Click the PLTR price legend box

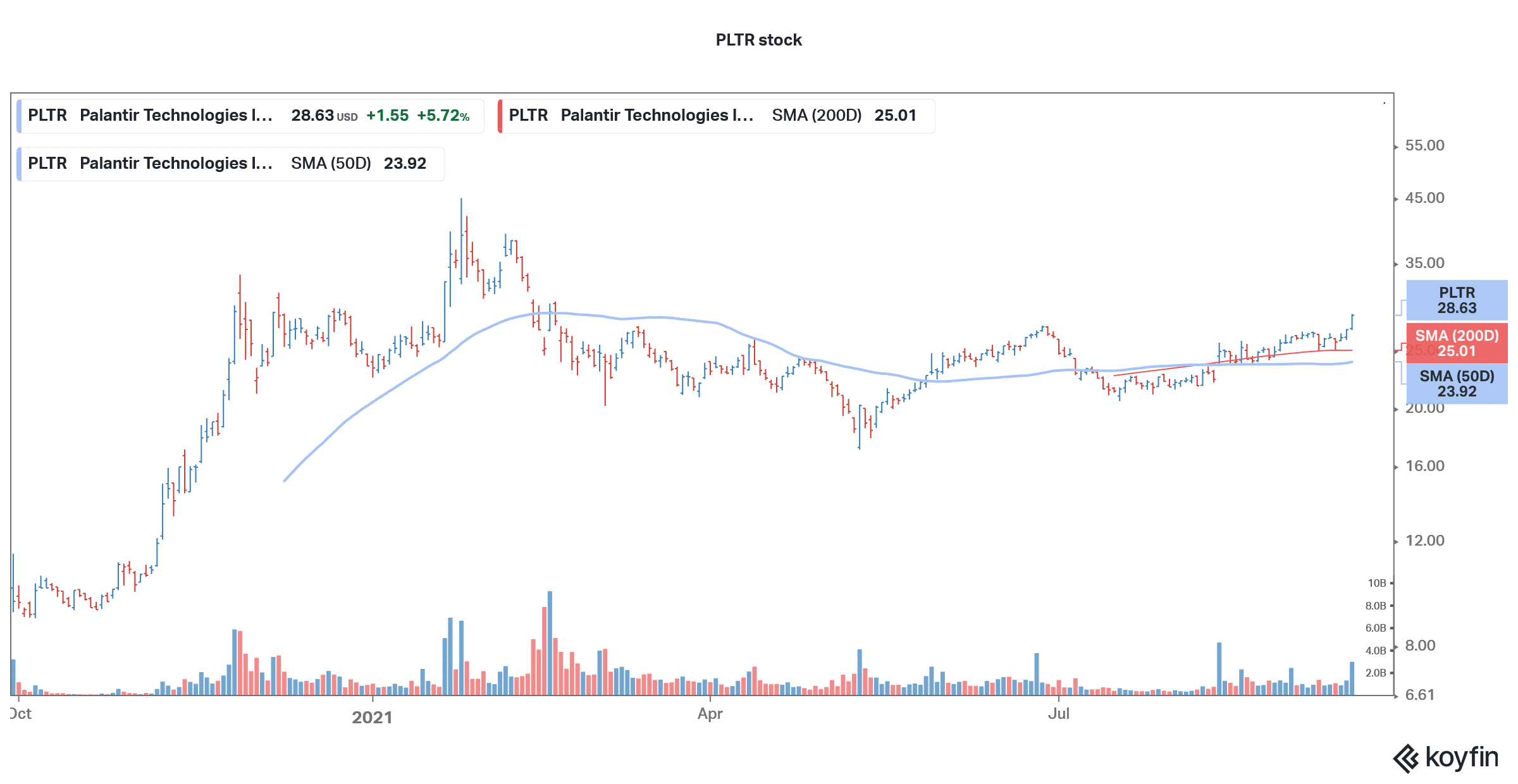(x=250, y=116)
